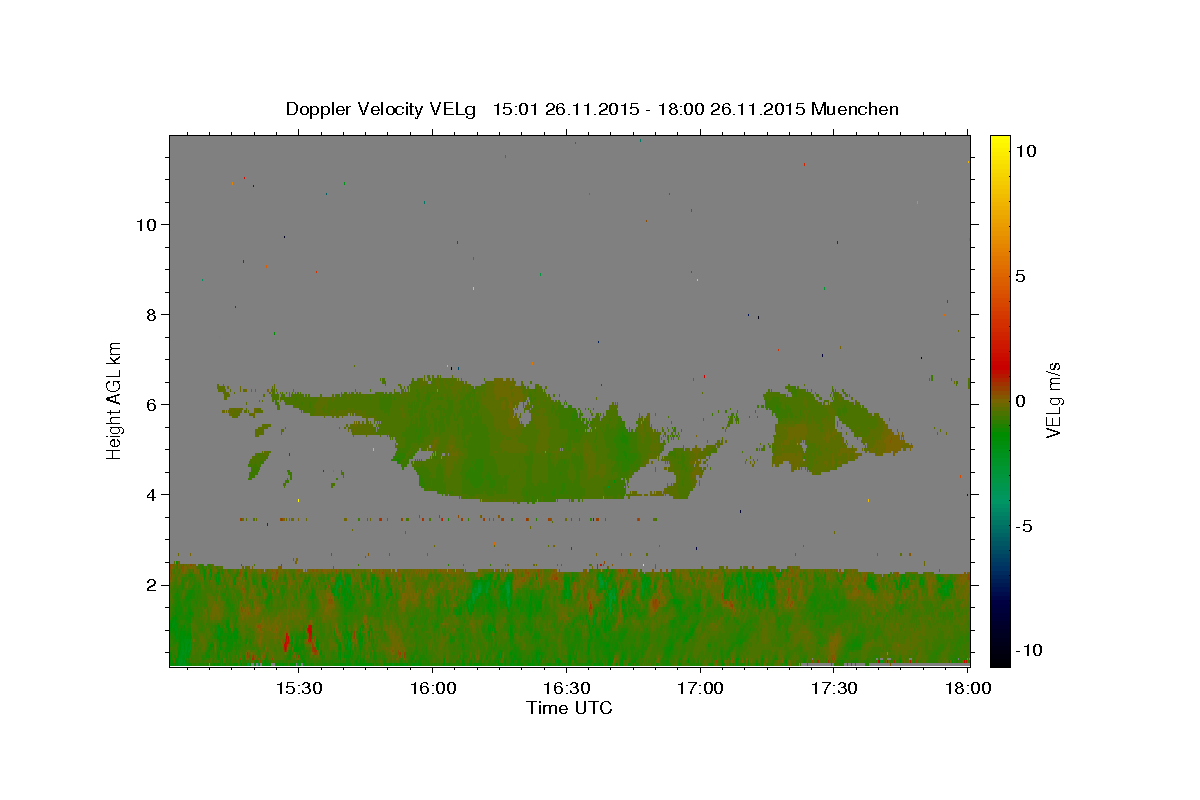Click the colorbar tick label 5
The height and width of the screenshot is (800, 1200).
(1020, 276)
